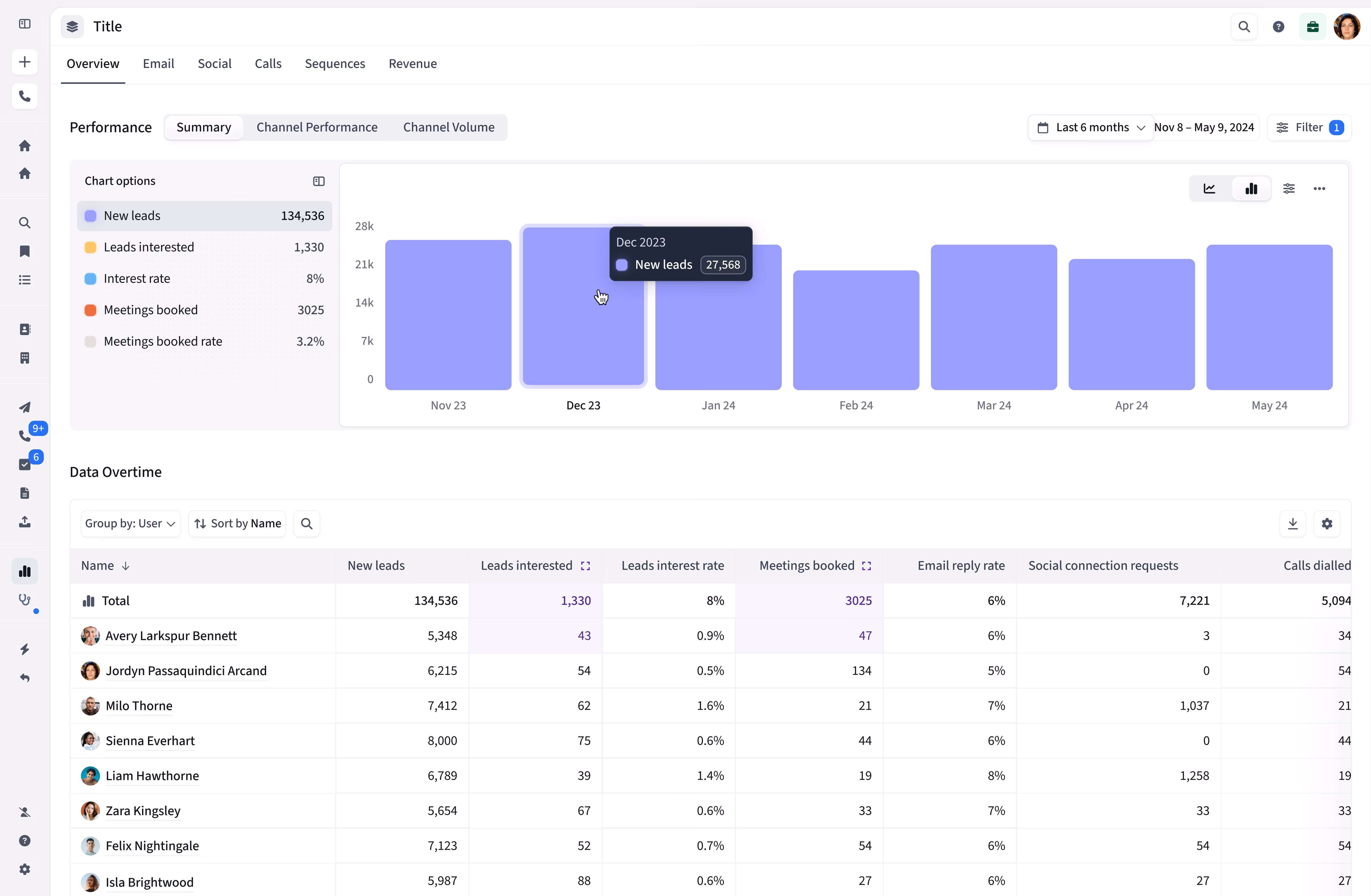
Task: Open the user profile avatar
Action: 1347,27
